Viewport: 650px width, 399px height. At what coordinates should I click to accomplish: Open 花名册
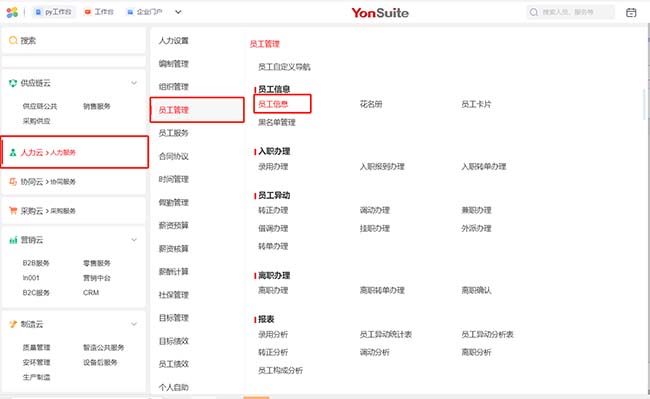tap(371, 104)
